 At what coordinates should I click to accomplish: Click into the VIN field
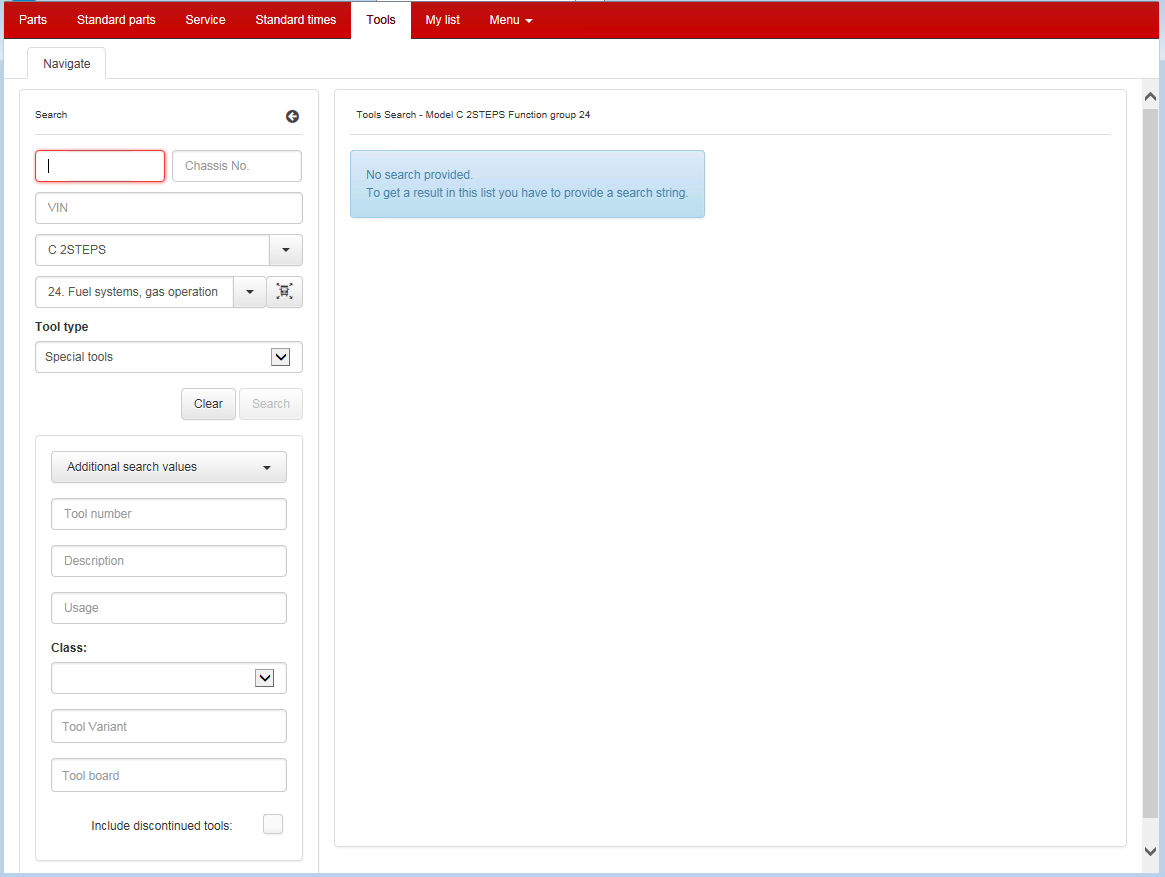pyautogui.click(x=168, y=208)
